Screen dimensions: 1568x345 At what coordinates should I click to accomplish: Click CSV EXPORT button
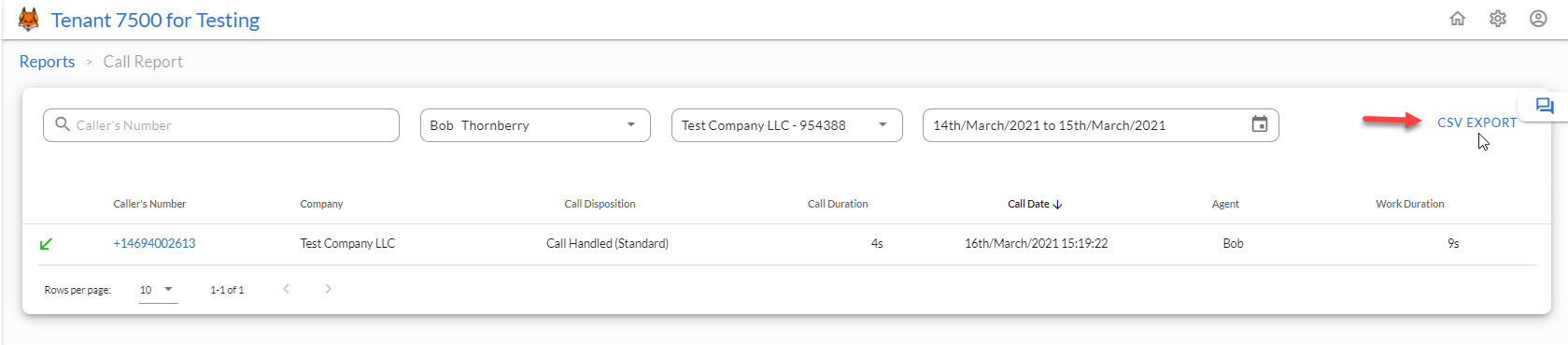point(1476,122)
